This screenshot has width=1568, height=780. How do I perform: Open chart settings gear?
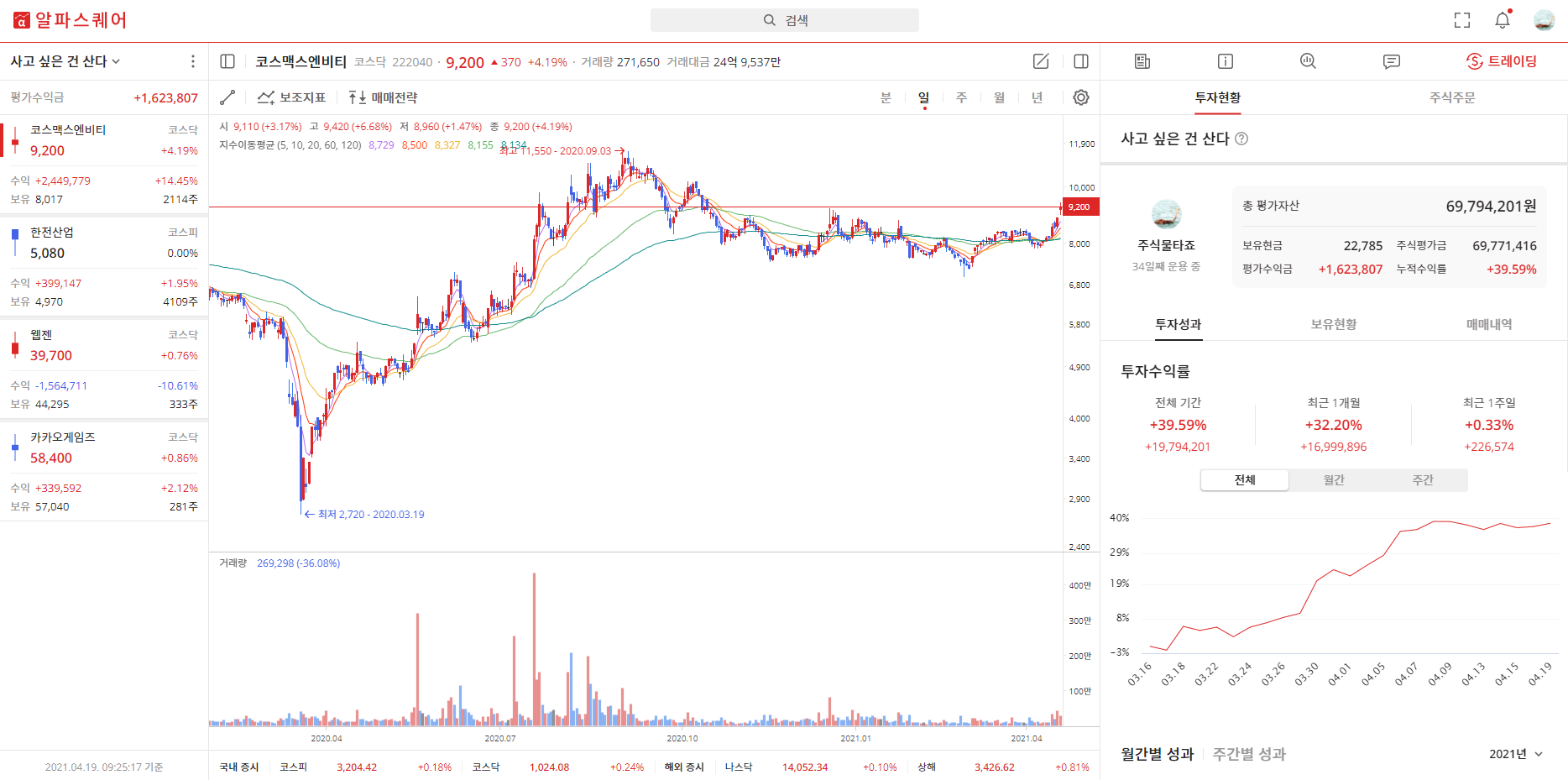point(1081,97)
